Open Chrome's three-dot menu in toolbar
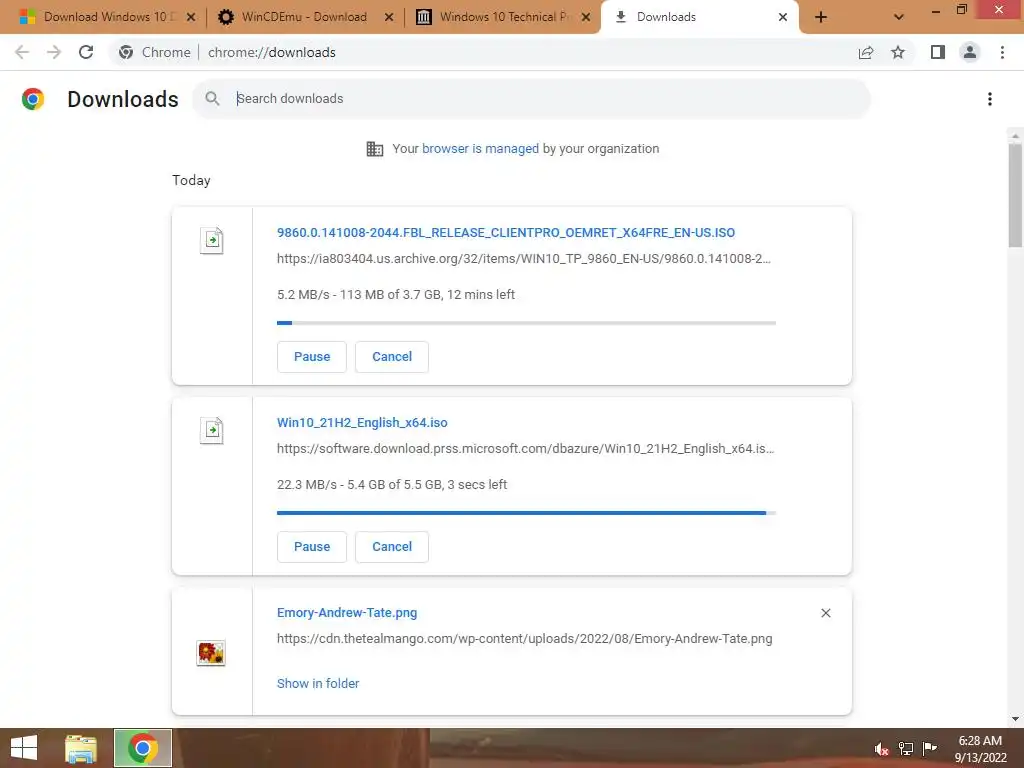The image size is (1024, 768). pyautogui.click(x=1002, y=52)
